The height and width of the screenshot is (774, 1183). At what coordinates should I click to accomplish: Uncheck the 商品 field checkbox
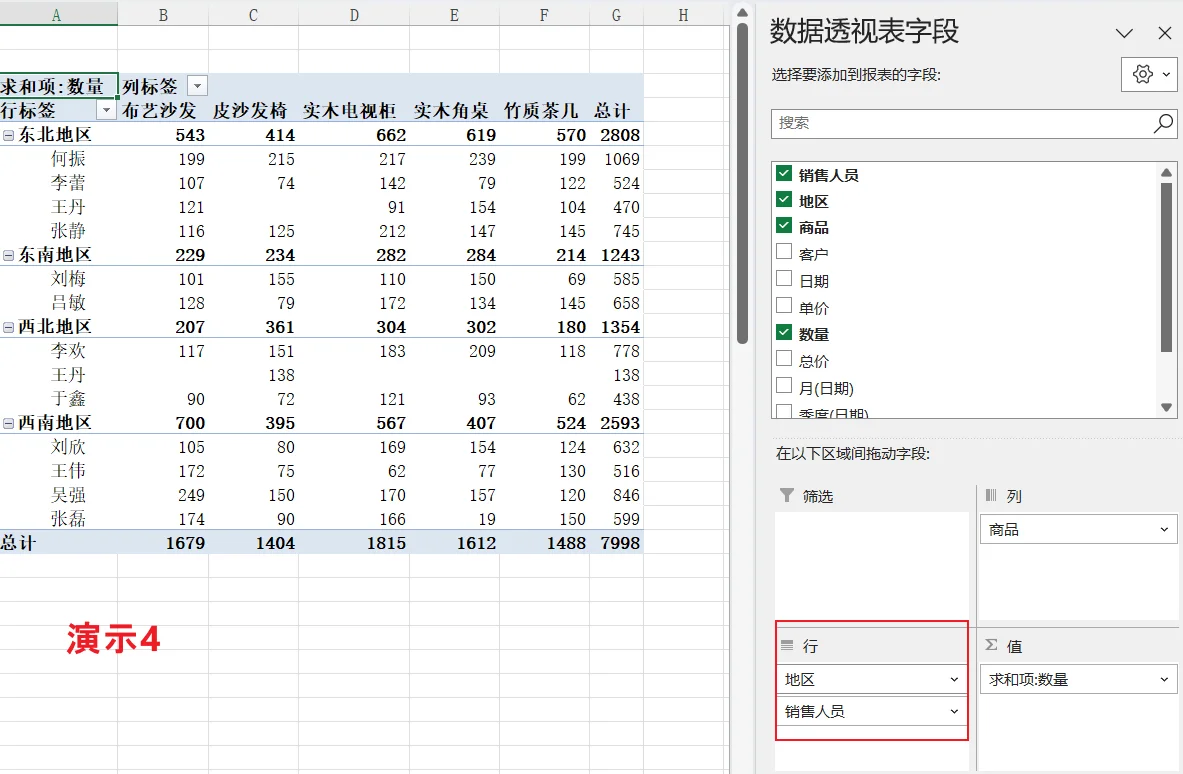[784, 226]
